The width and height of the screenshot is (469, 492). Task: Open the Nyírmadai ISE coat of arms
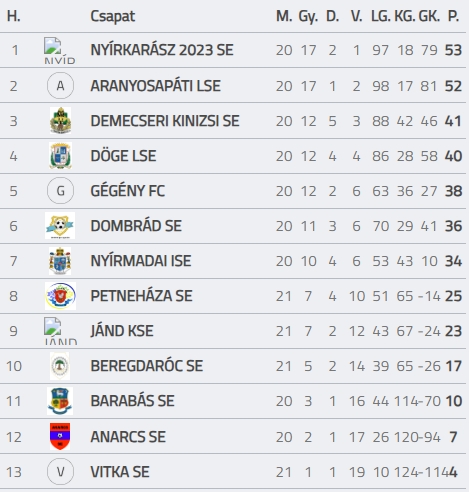click(60, 261)
